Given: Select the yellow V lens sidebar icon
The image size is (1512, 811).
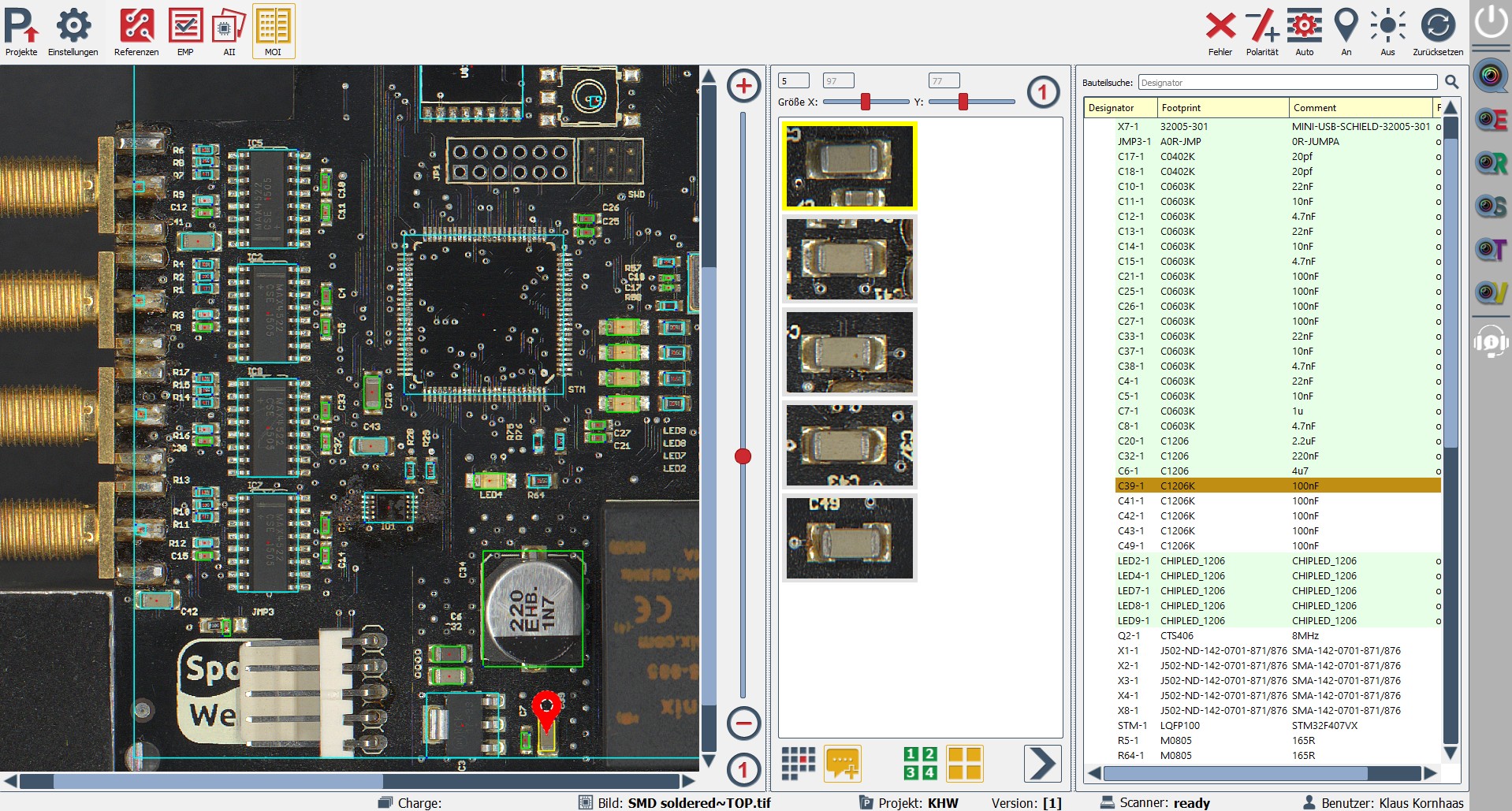Looking at the screenshot, I should pos(1491,293).
